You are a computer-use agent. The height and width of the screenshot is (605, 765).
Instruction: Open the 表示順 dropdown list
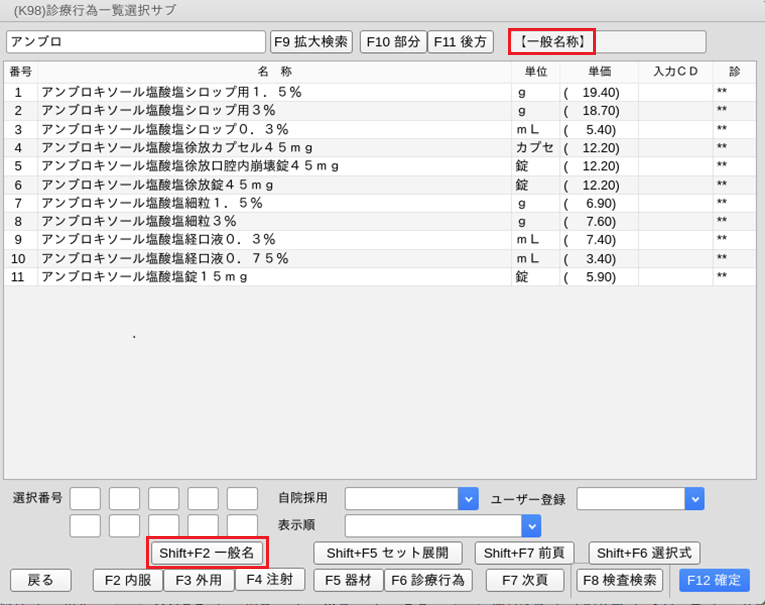[x=531, y=526]
